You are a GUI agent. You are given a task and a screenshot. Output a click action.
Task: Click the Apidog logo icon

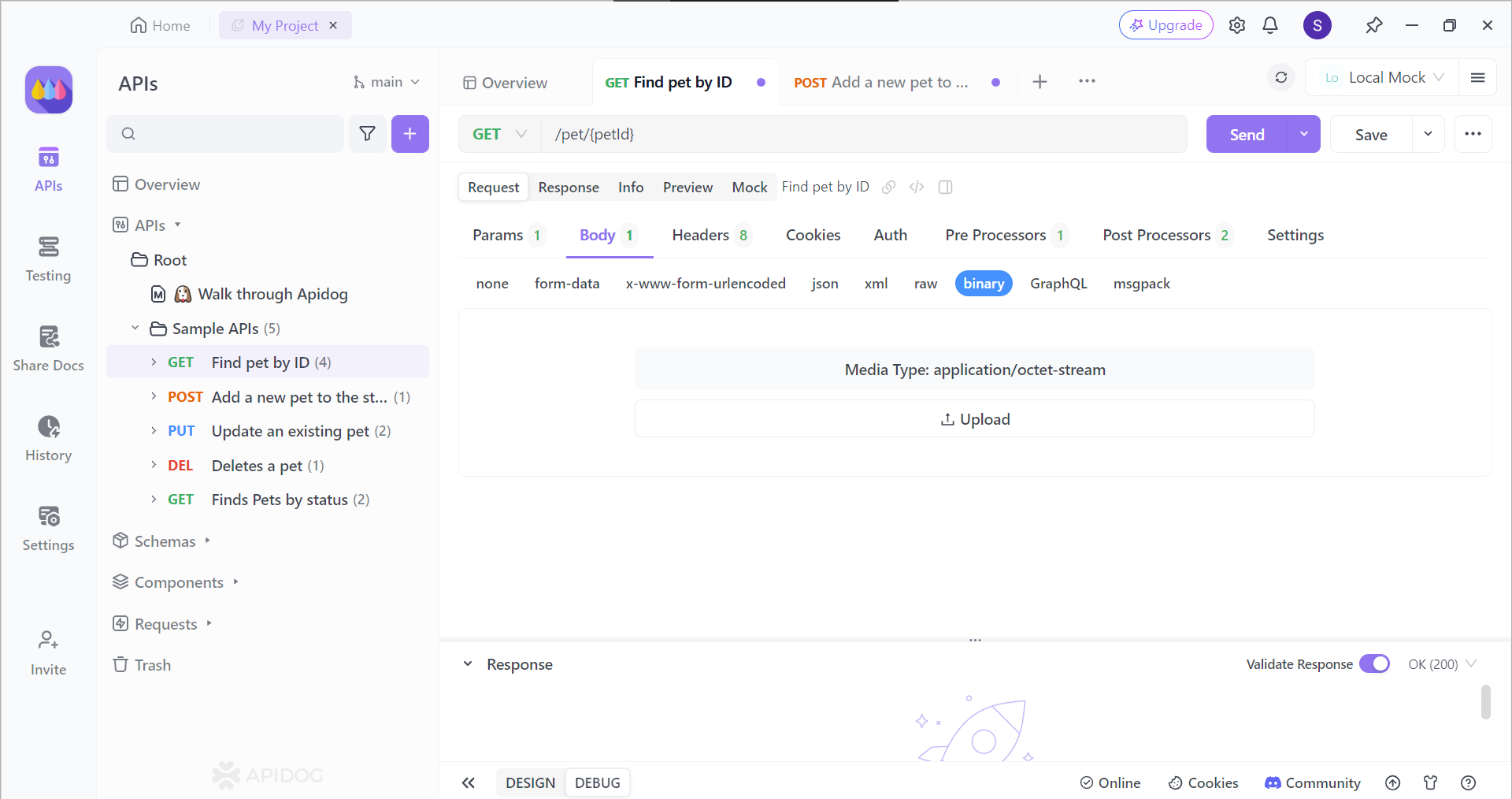coord(49,90)
